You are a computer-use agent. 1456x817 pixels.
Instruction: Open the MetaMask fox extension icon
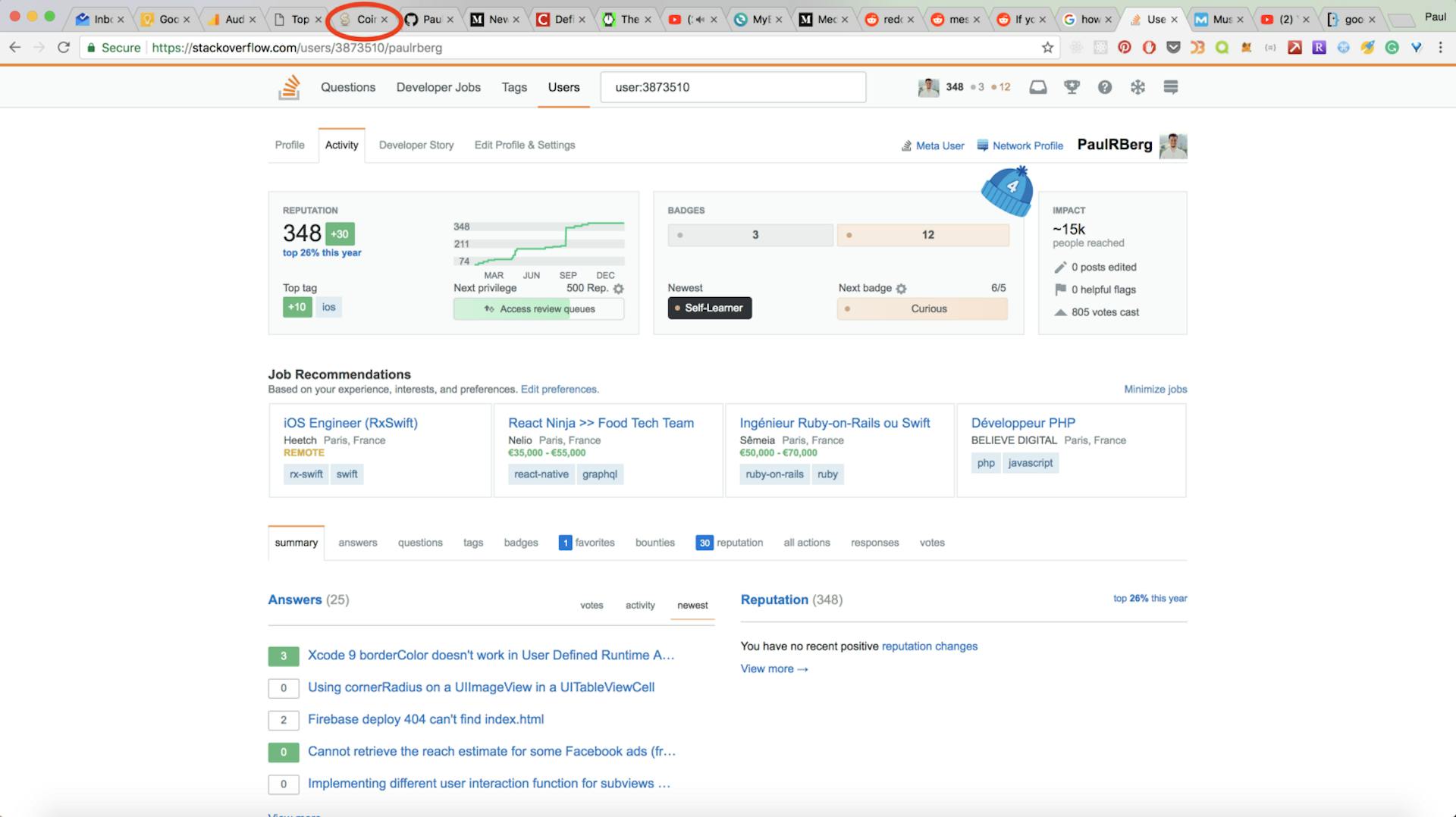1246,47
